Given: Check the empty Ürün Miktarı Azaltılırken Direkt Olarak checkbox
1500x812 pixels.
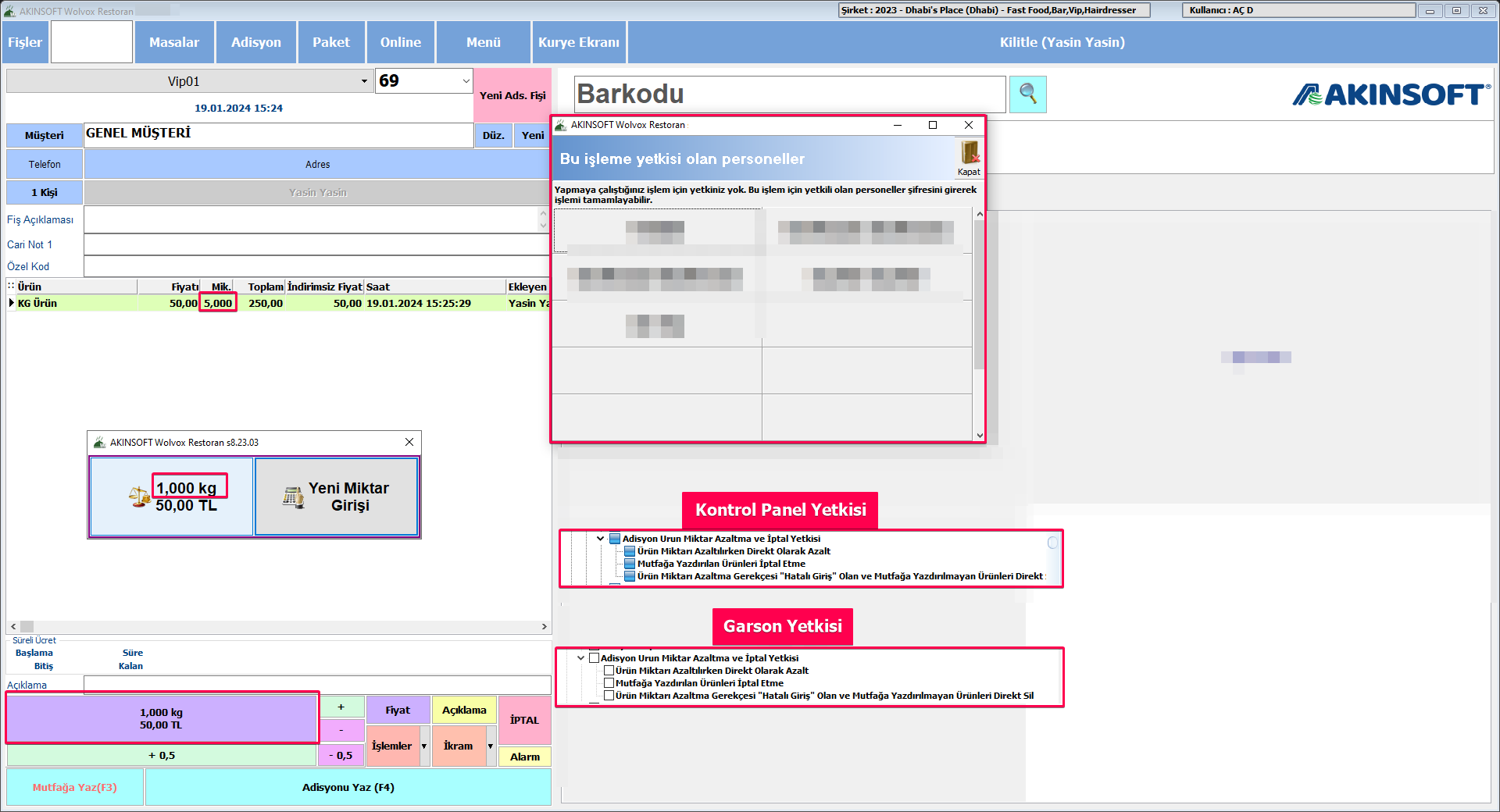Looking at the screenshot, I should tap(609, 671).
